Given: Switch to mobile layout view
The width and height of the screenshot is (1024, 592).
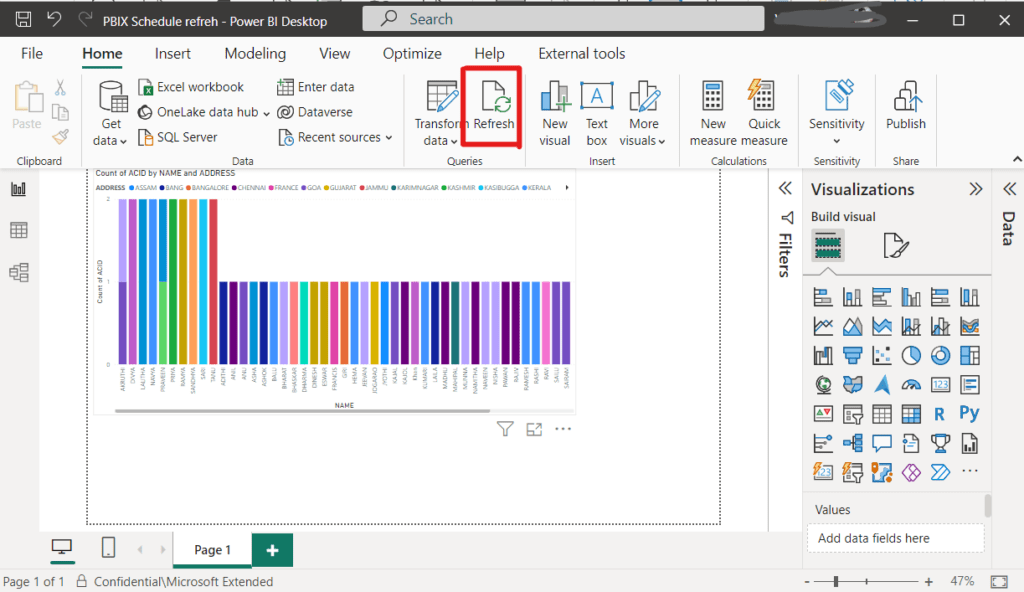Looking at the screenshot, I should click(108, 548).
